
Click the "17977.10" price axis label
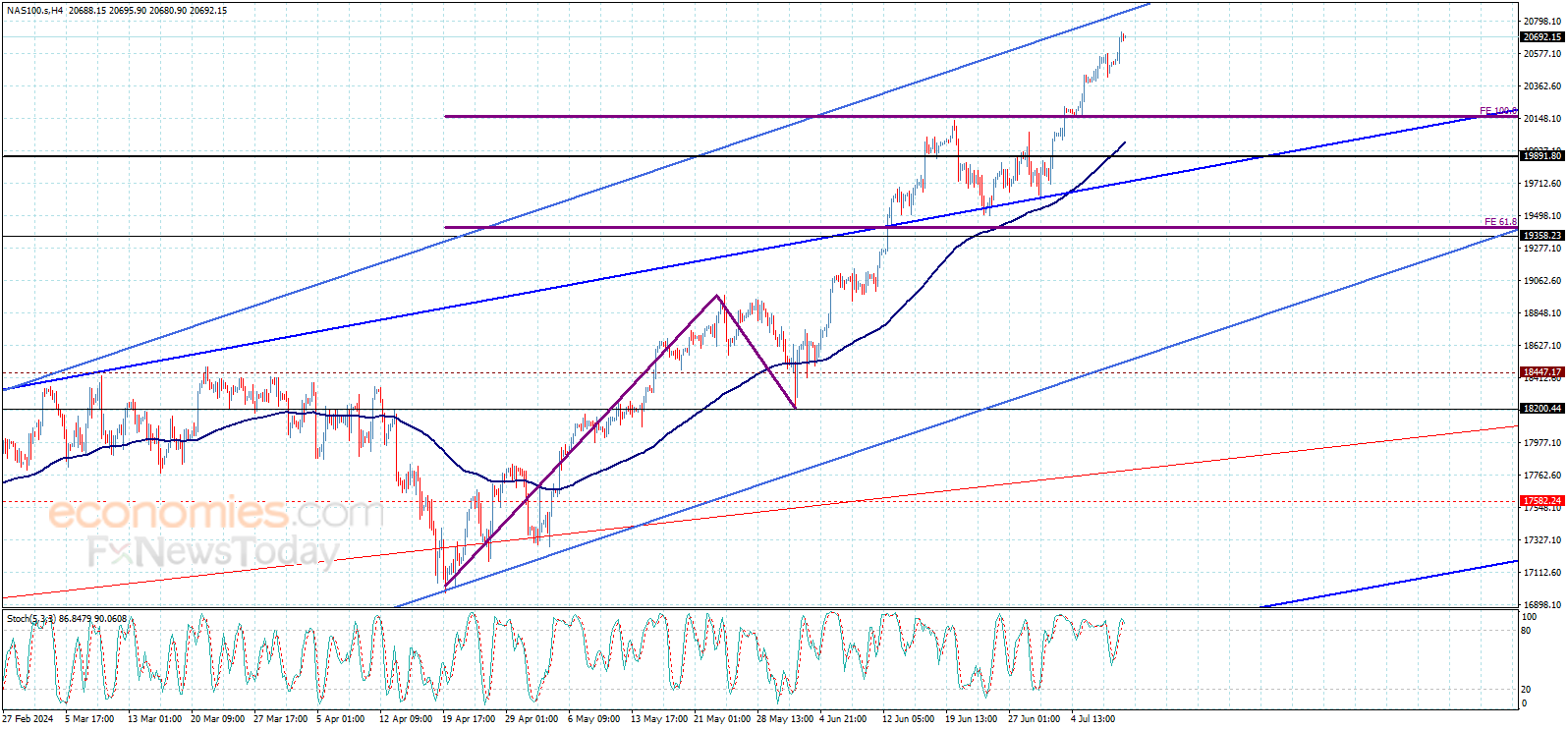click(x=1541, y=443)
